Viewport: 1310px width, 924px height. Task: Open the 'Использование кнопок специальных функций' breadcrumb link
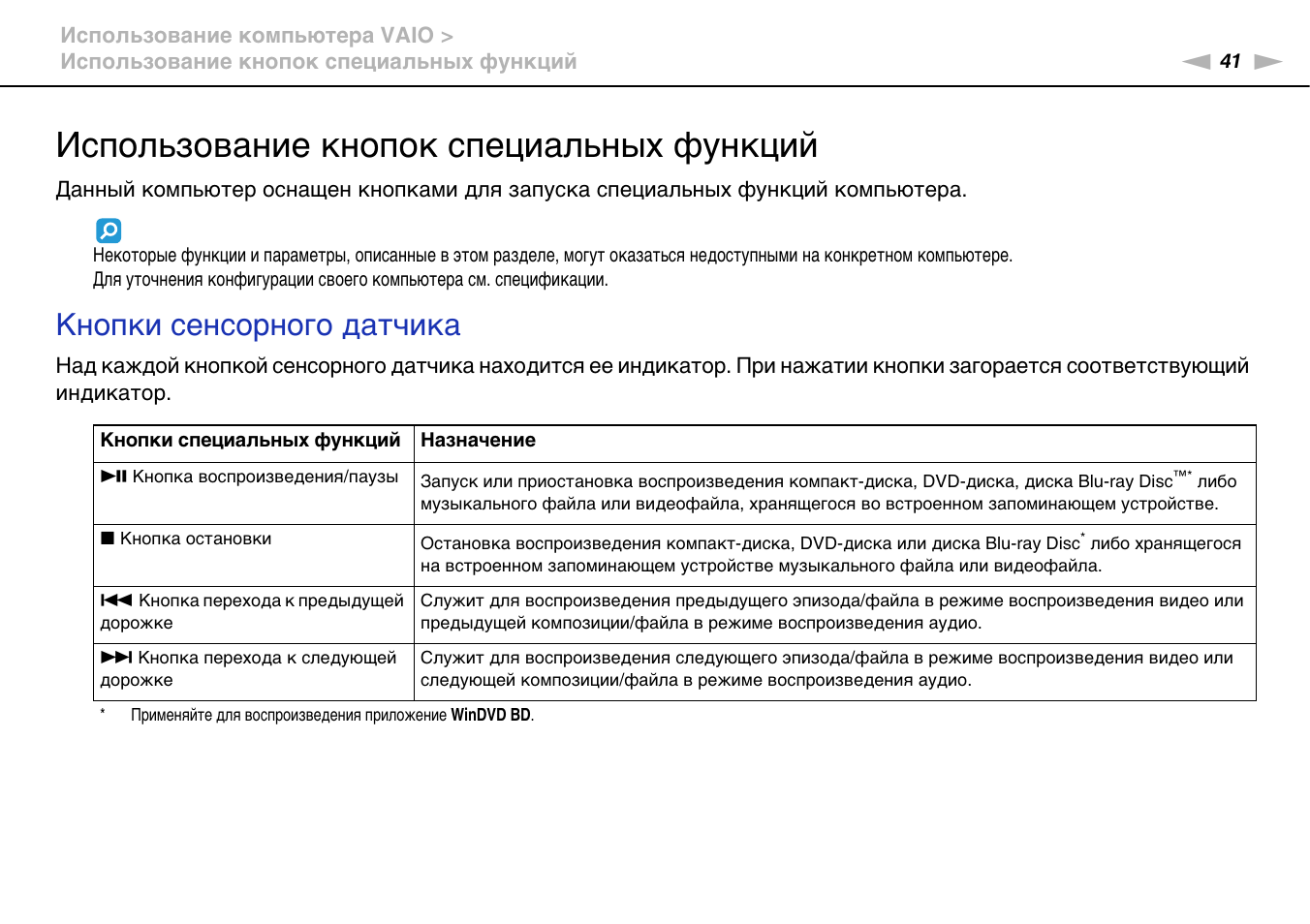coord(319,62)
